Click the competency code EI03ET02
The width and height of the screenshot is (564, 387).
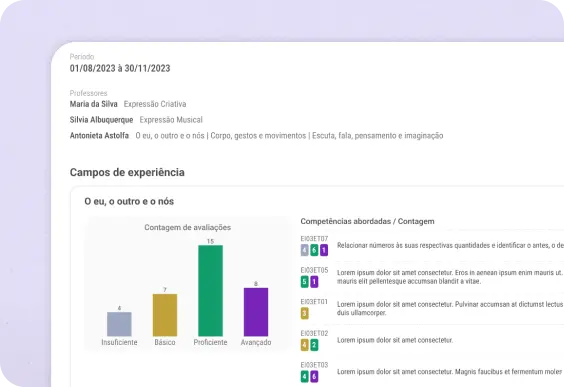[x=314, y=333]
